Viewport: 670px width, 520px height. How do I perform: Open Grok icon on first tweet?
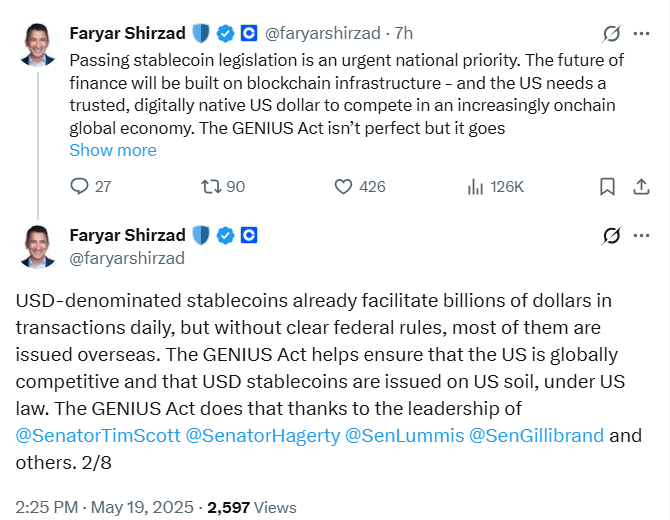(611, 33)
